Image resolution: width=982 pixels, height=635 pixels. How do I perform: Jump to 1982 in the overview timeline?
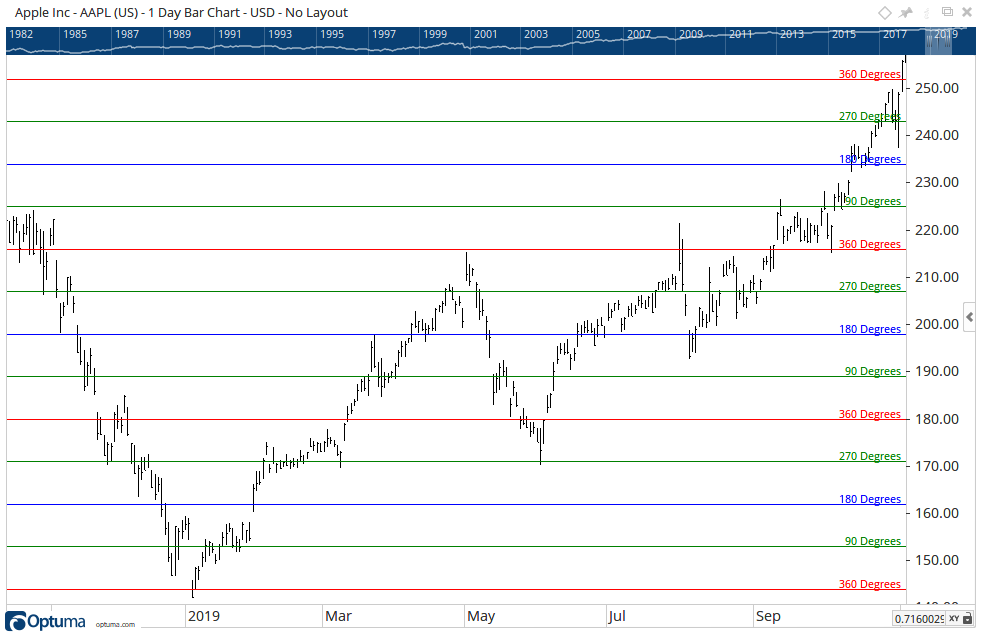tap(21, 34)
